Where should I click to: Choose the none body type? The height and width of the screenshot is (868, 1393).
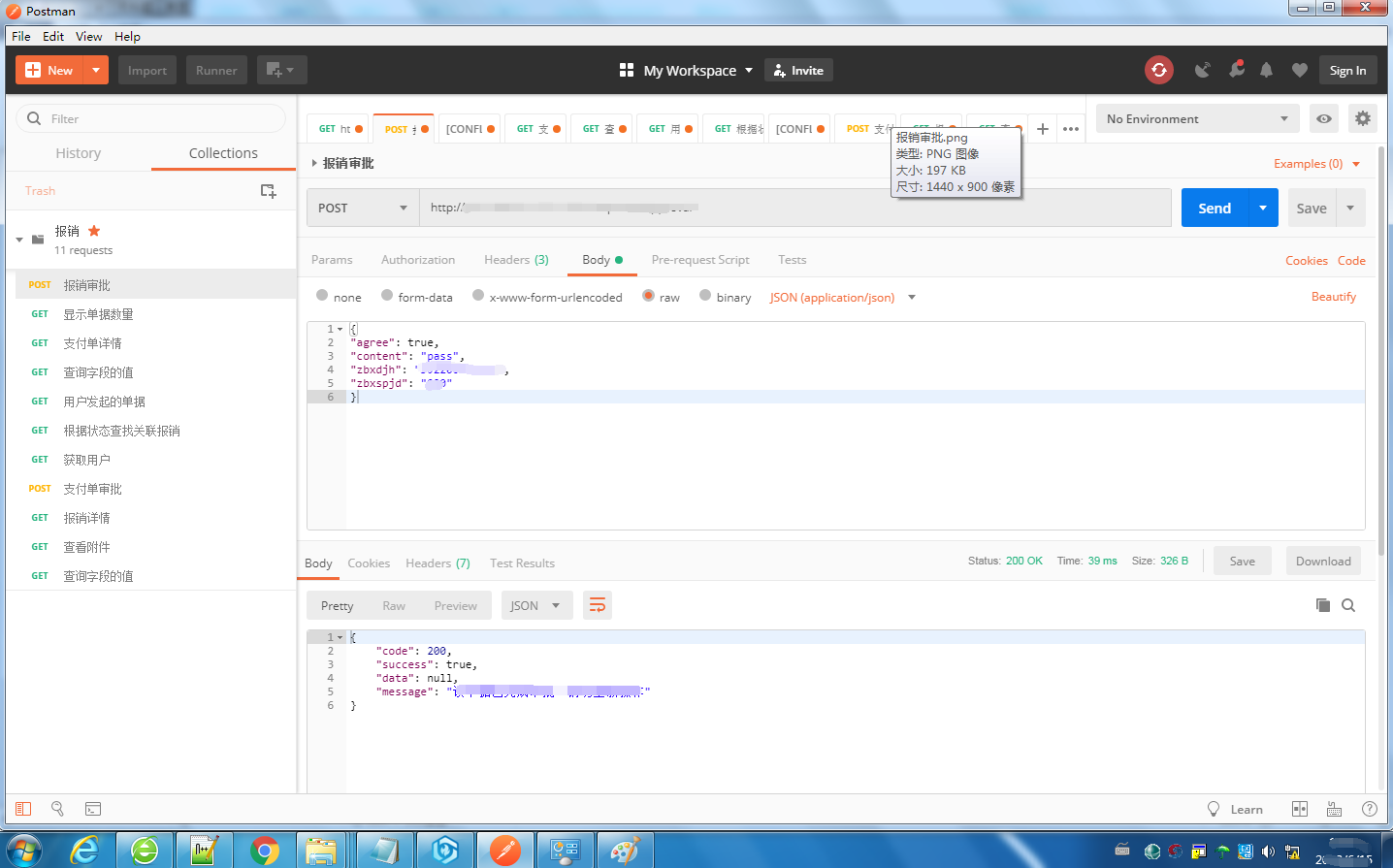(322, 296)
